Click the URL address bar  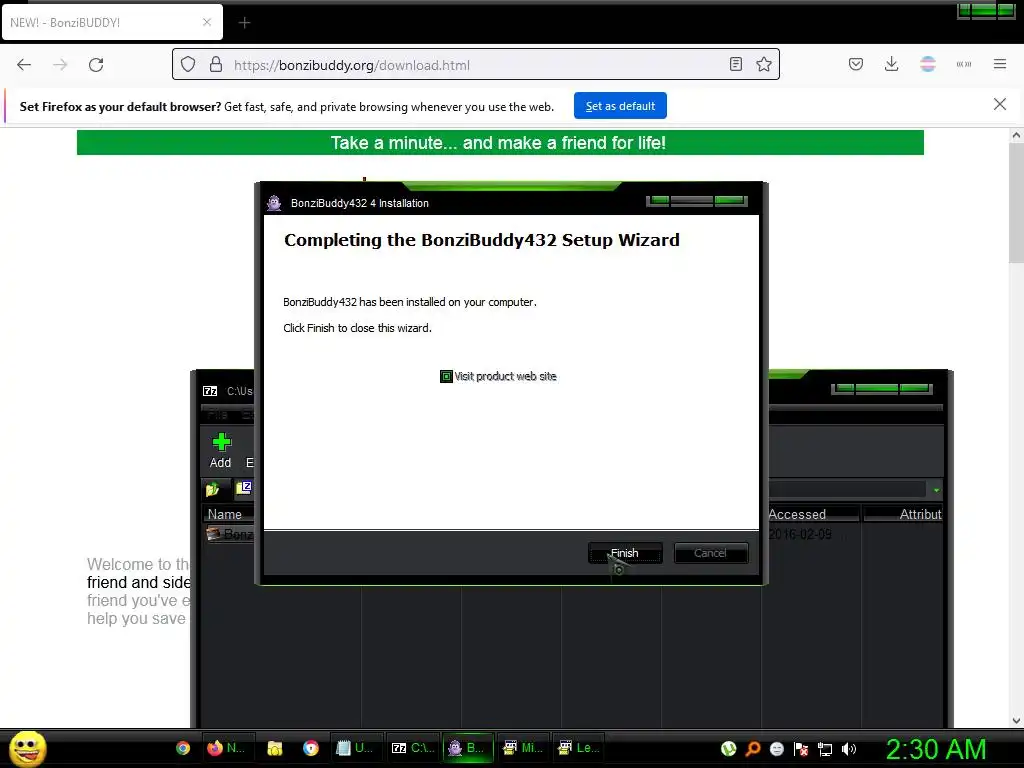477,65
